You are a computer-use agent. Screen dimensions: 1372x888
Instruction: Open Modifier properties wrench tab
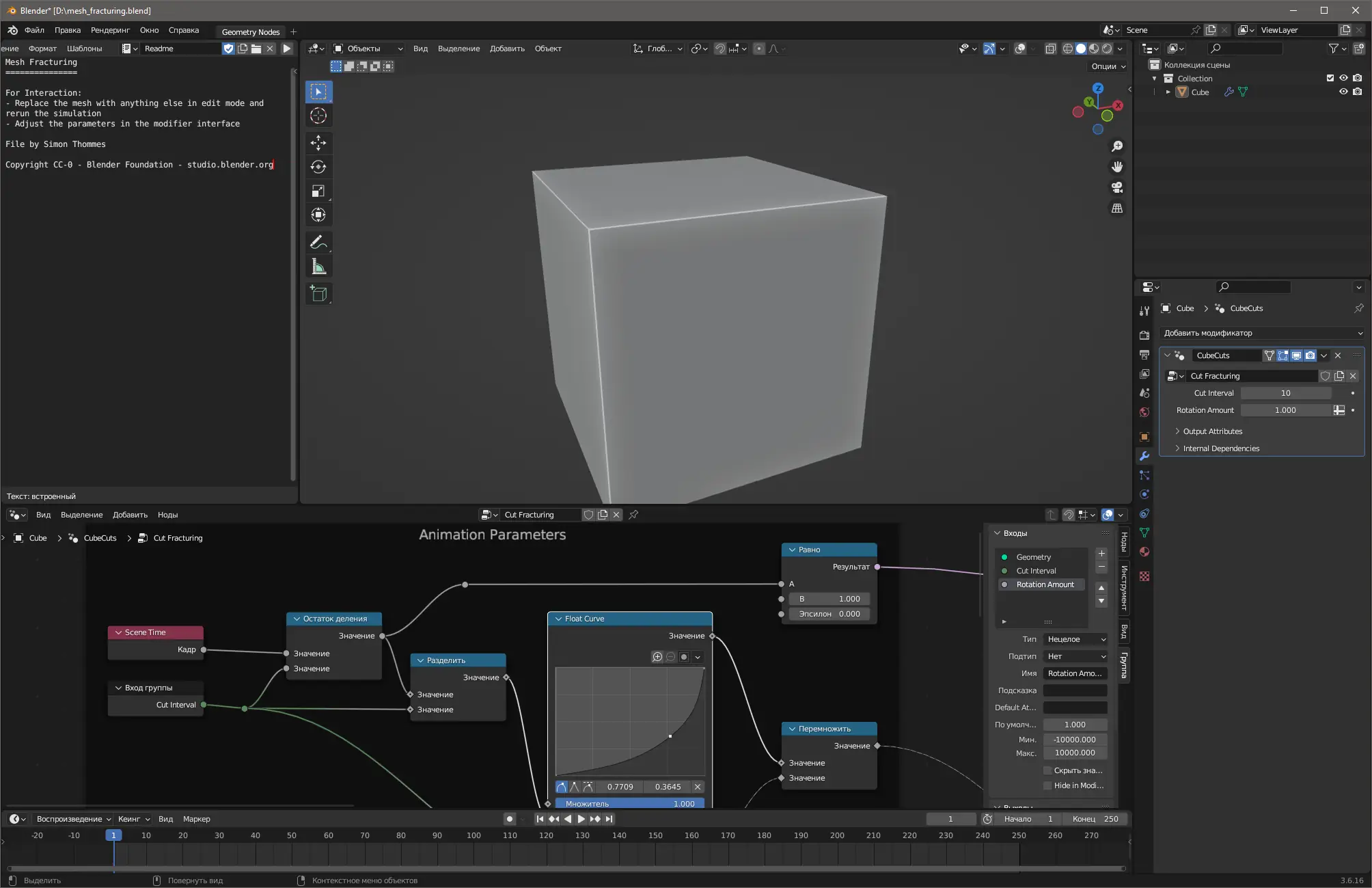pos(1144,456)
